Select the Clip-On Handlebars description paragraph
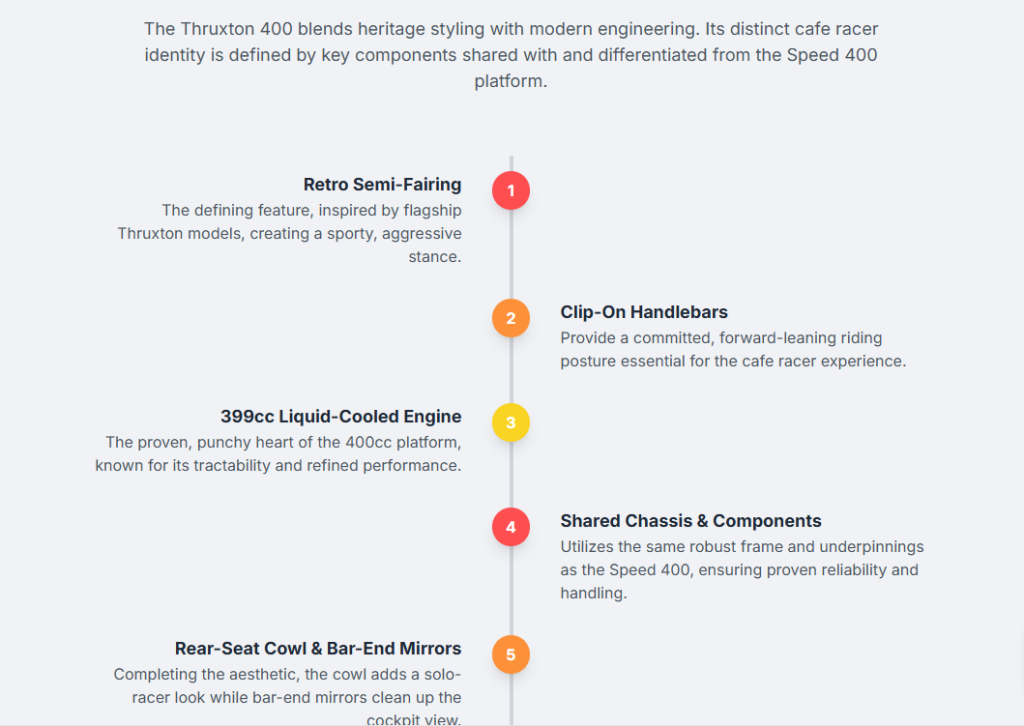Screen dimensions: 1024x726 click(733, 350)
